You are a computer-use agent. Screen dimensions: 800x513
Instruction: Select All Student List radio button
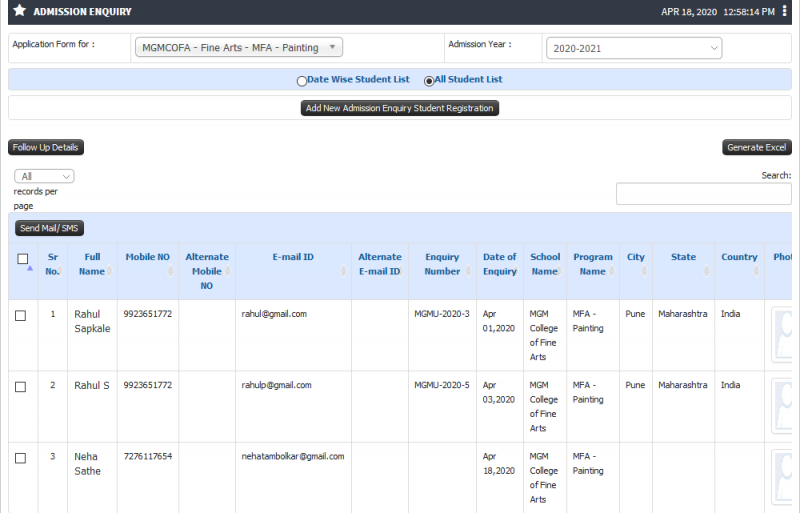click(429, 81)
